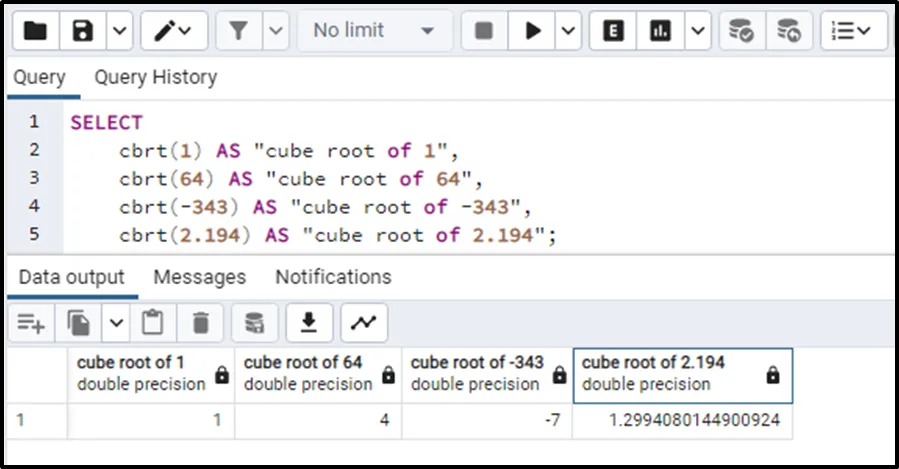Viewport: 899px width, 469px height.
Task: Click the Graph Visualiser button
Action: coord(364,322)
